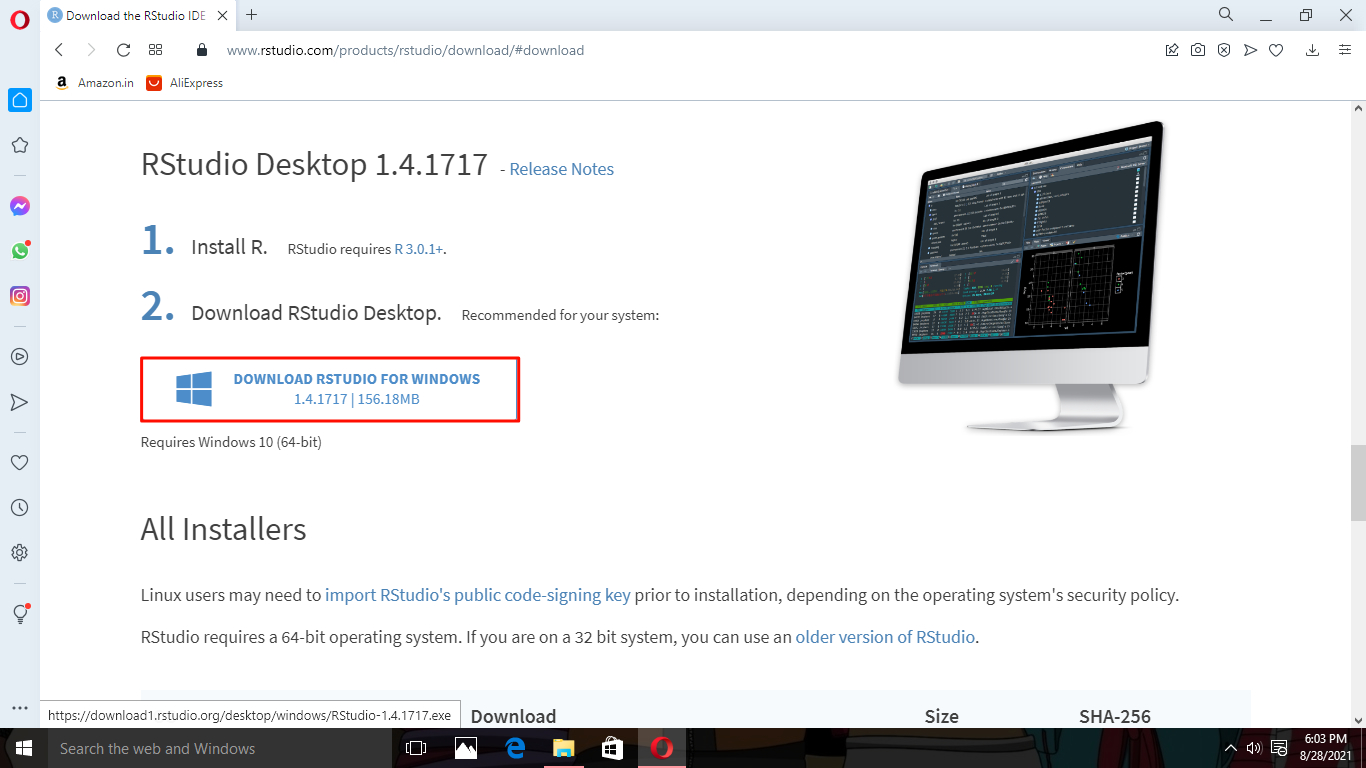
Task: Click the SHA-256 table column header
Action: coord(1115,716)
